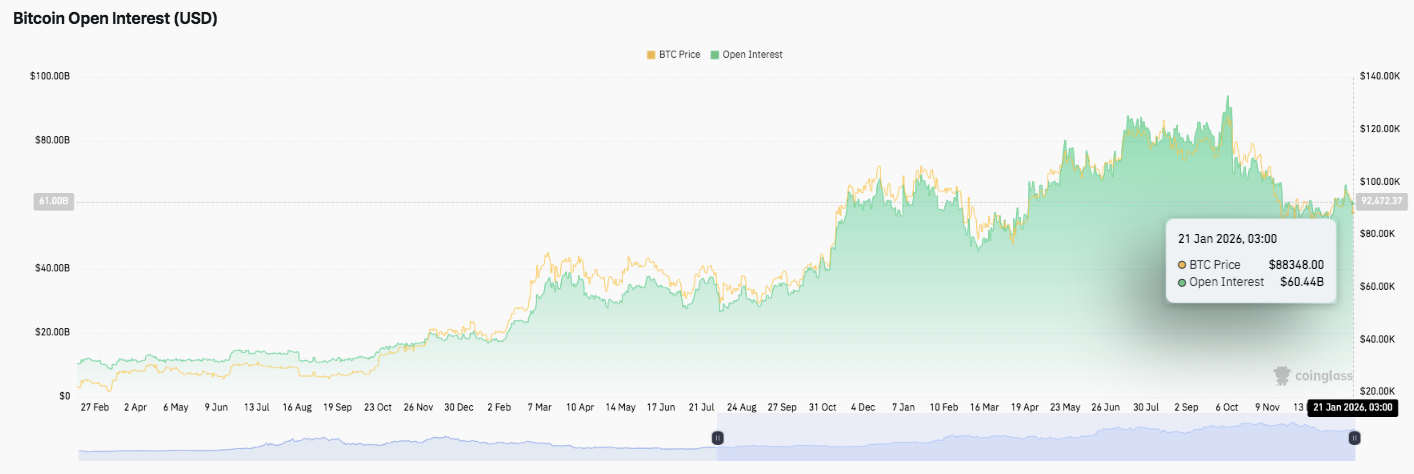Click the green dot in tooltip Open Interest row
The height and width of the screenshot is (474, 1414).
click(x=1182, y=282)
